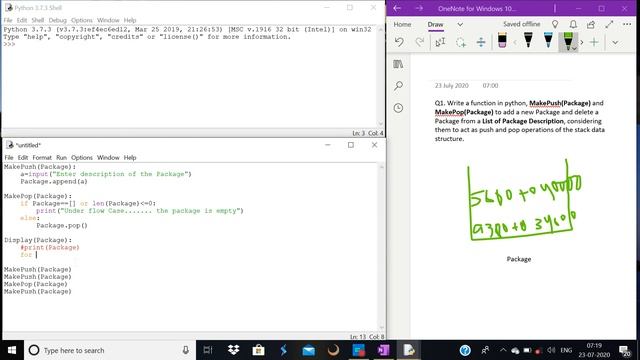This screenshot has width=640, height=360.
Task: Open Get Help icon in taskbar
Action: click(465, 350)
